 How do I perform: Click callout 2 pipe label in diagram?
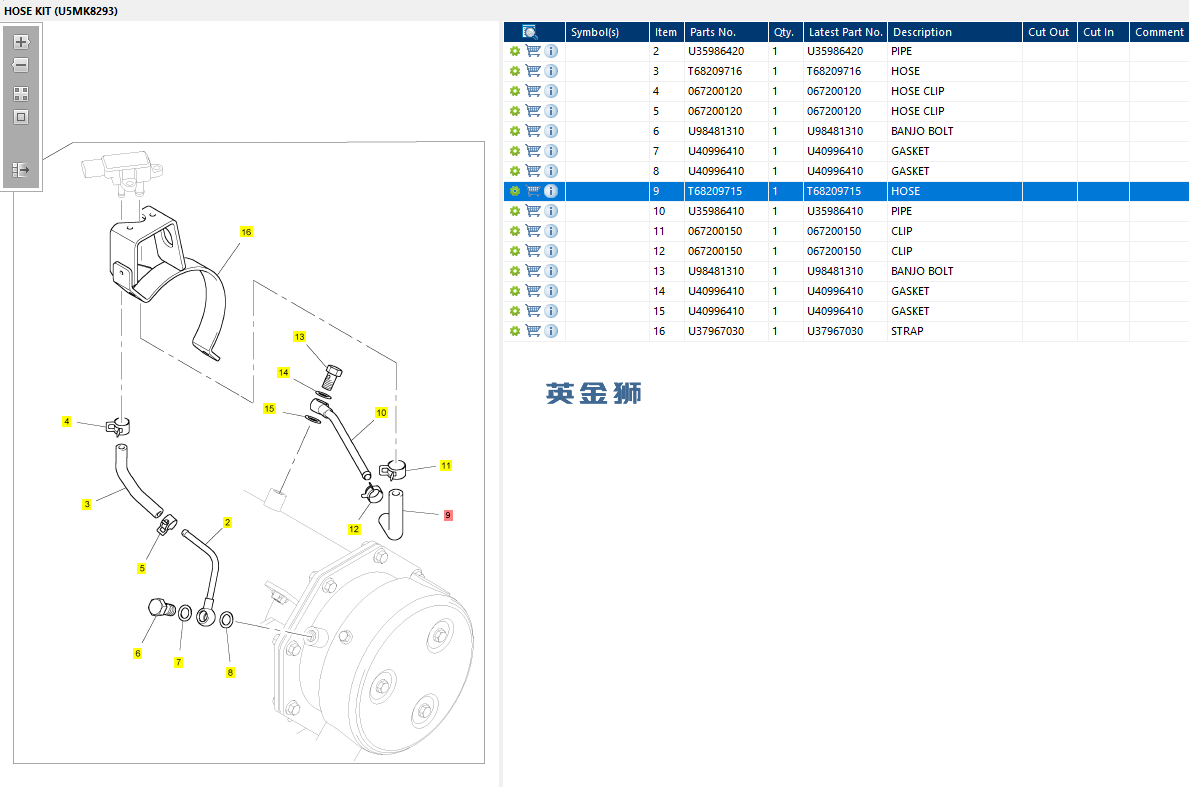[227, 522]
